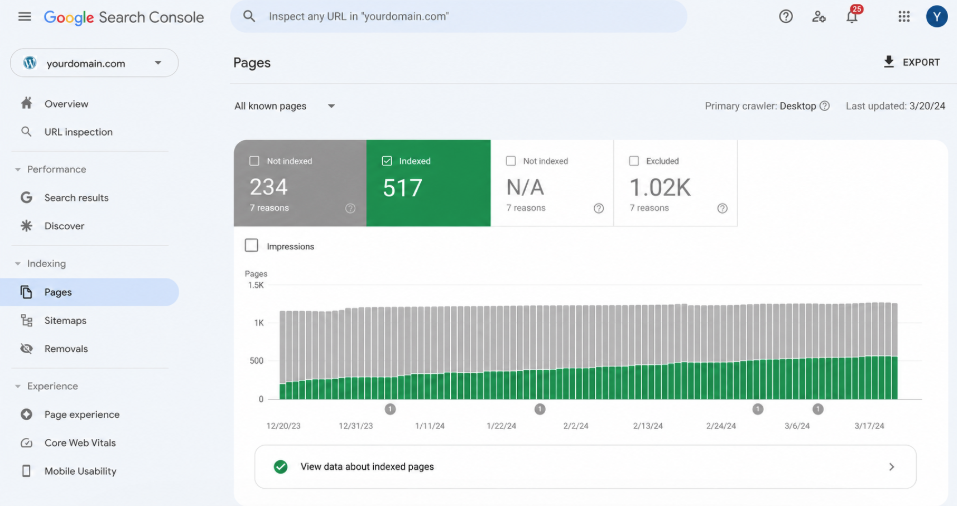
Task: Click the help icon on Excluded card
Action: pyautogui.click(x=722, y=208)
